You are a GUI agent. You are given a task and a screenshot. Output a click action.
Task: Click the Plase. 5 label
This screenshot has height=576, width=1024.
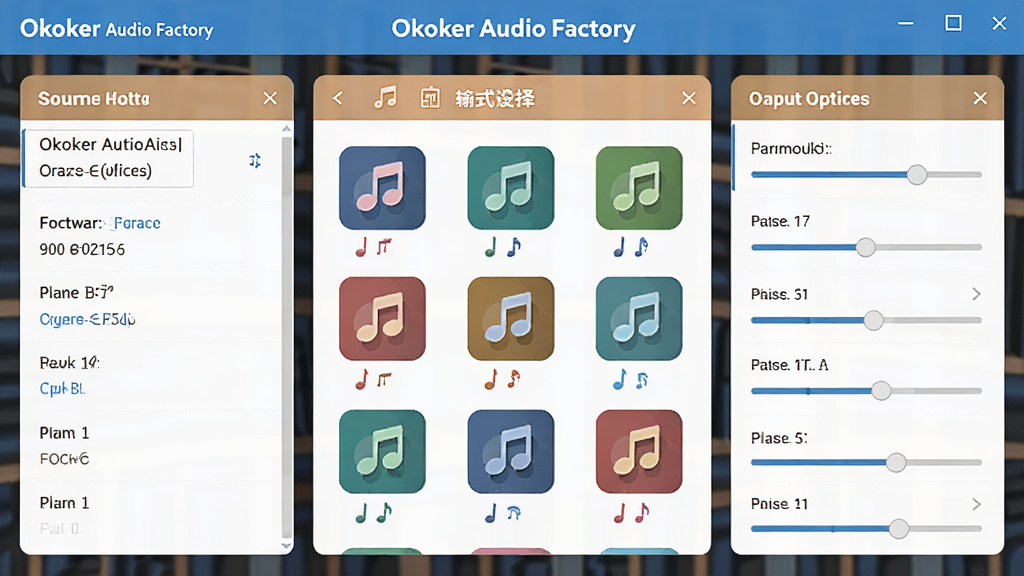pyautogui.click(x=779, y=438)
